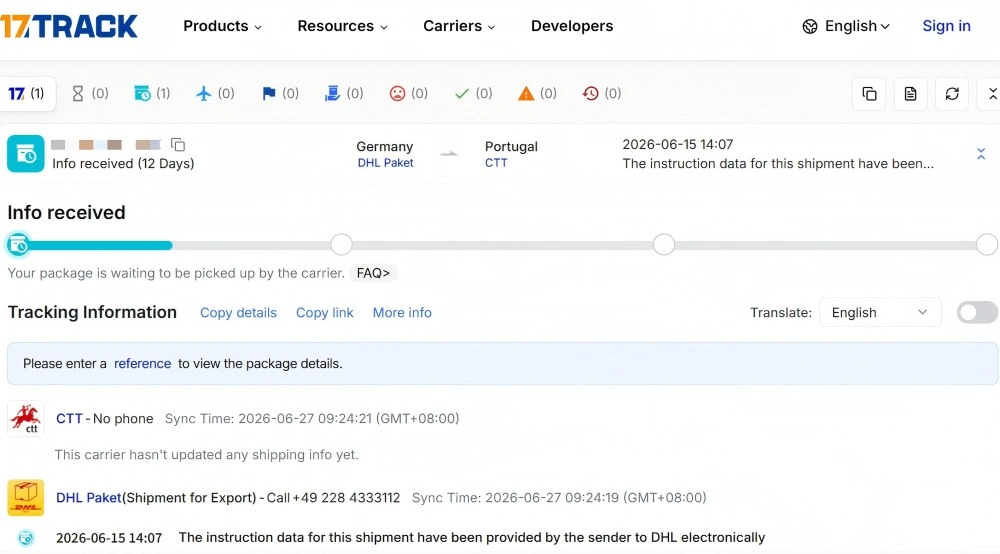The width and height of the screenshot is (1000, 554).
Task: Filter by Info received (1) tab
Action: coord(152,94)
